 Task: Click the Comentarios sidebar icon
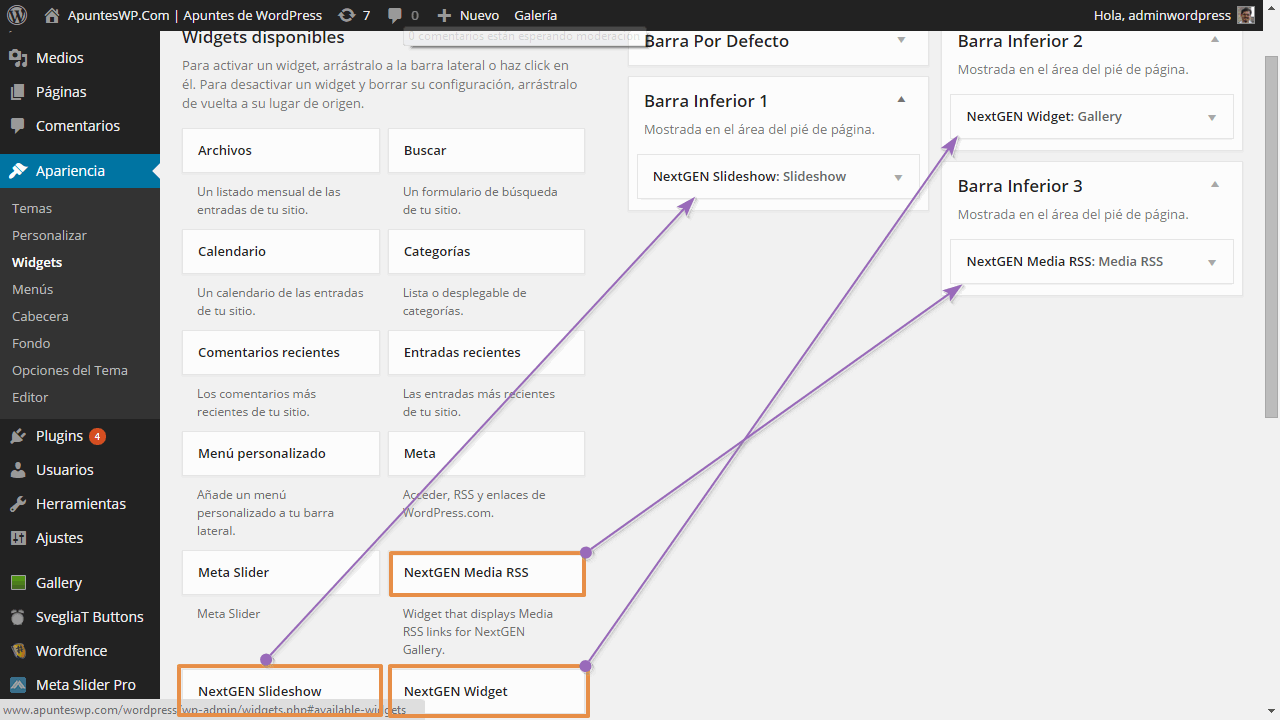pos(18,126)
